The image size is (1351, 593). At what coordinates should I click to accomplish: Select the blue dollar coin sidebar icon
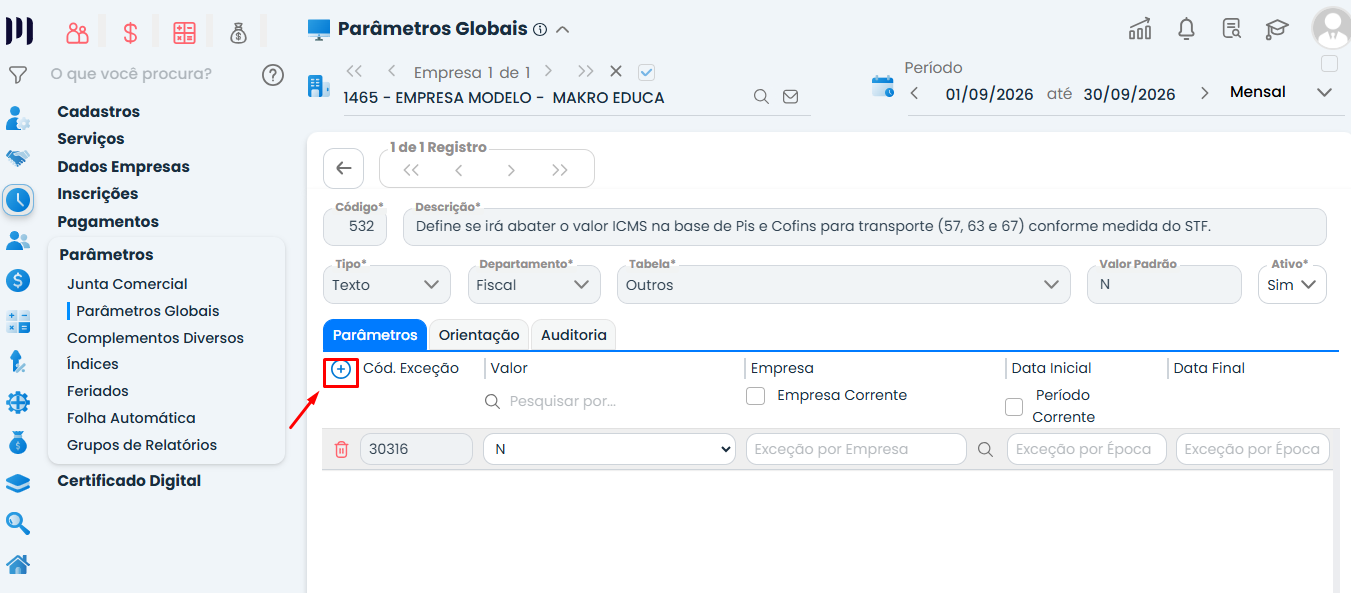18,281
